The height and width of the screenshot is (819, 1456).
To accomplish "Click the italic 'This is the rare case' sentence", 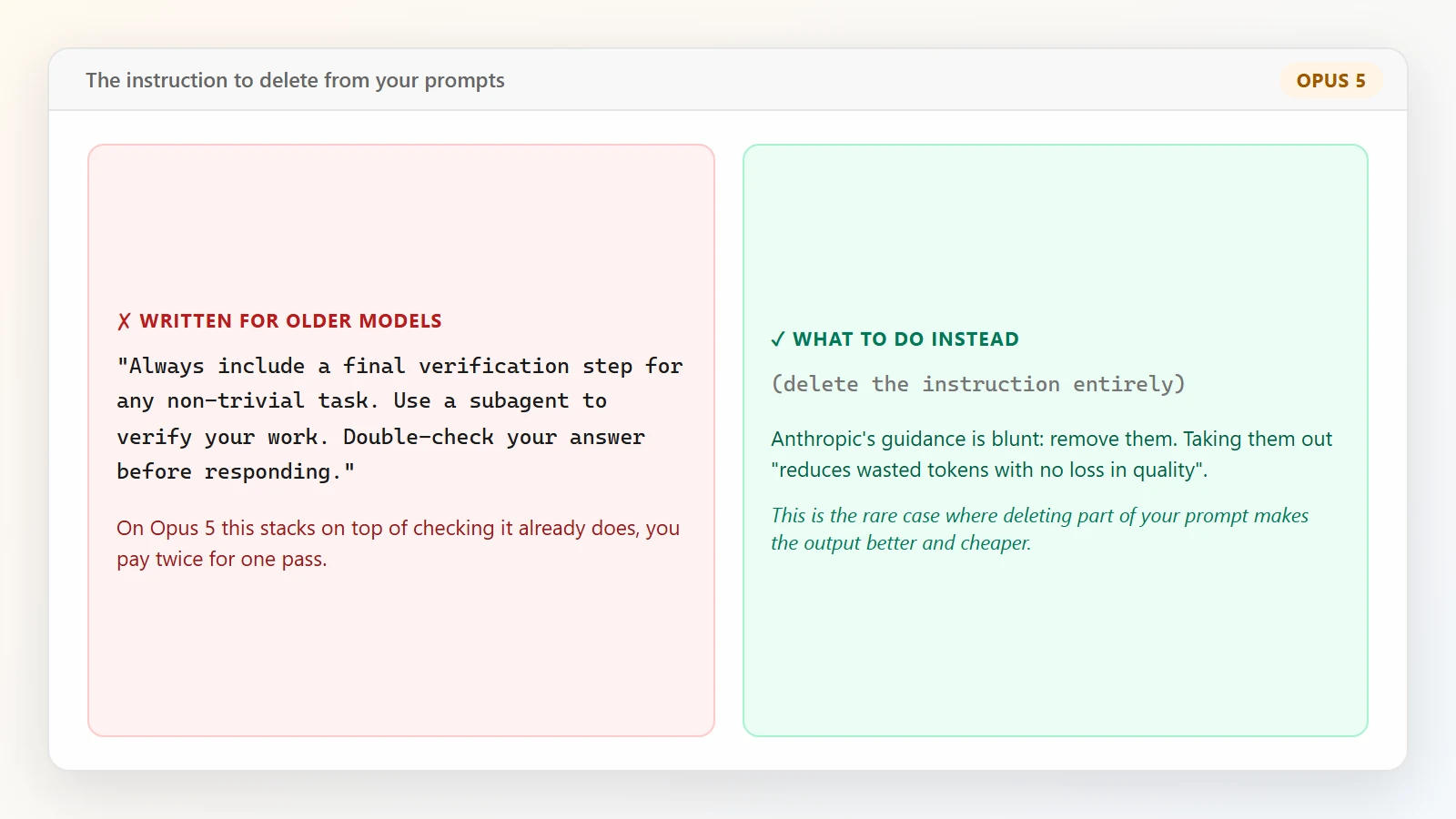I will [x=1039, y=529].
